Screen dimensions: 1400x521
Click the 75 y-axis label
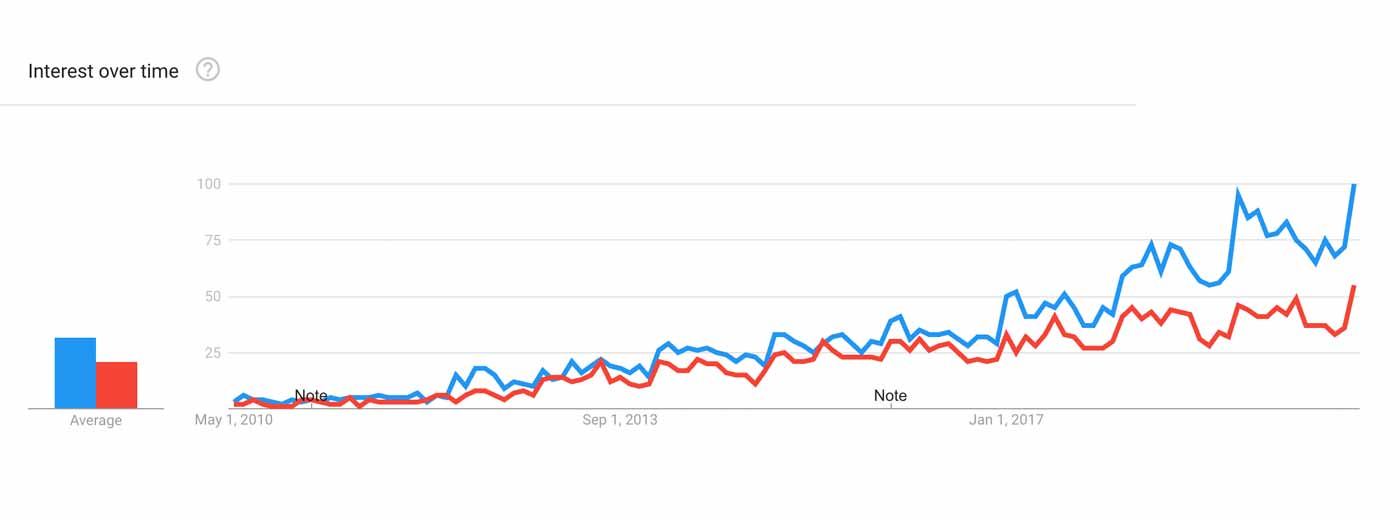(x=212, y=240)
